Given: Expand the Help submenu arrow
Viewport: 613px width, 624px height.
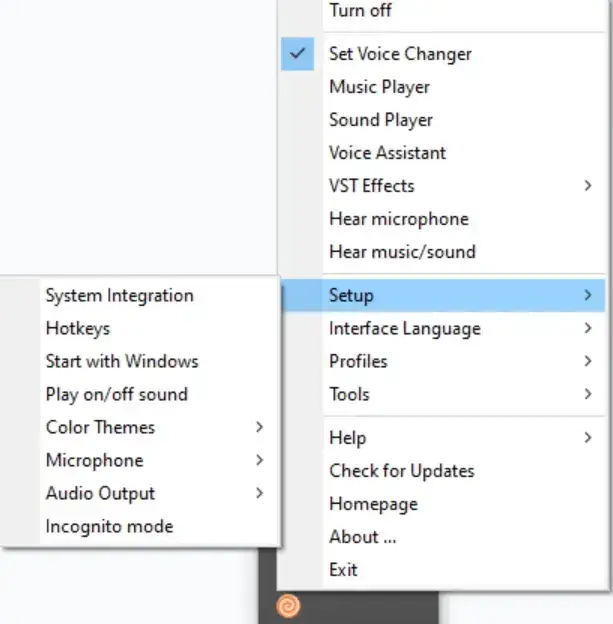Looking at the screenshot, I should click(588, 438).
